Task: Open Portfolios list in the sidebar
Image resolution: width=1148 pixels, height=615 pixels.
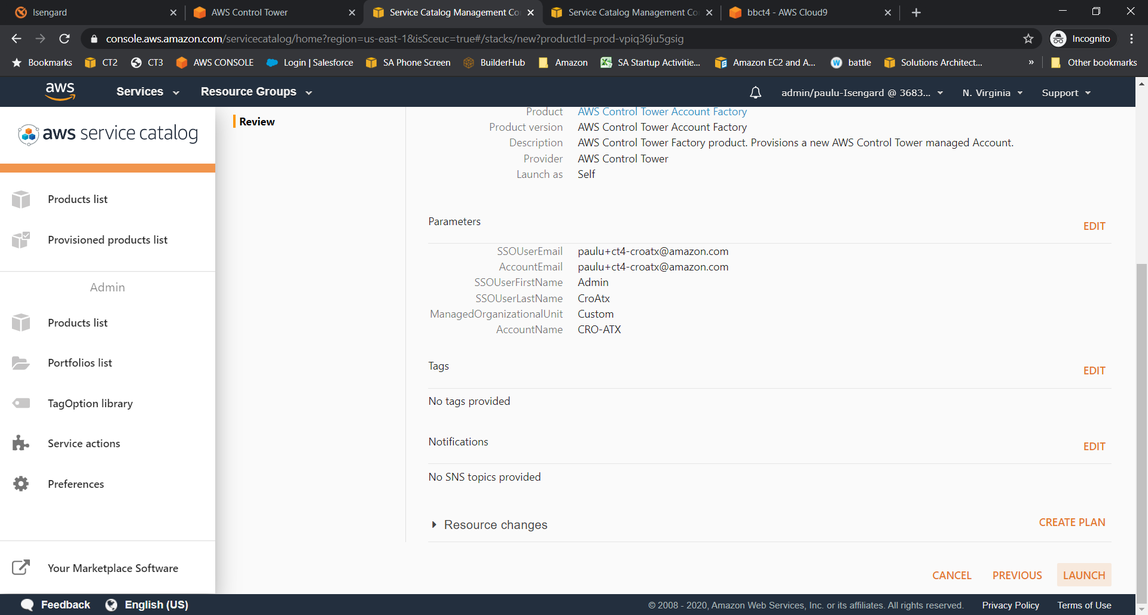Action: pos(80,363)
